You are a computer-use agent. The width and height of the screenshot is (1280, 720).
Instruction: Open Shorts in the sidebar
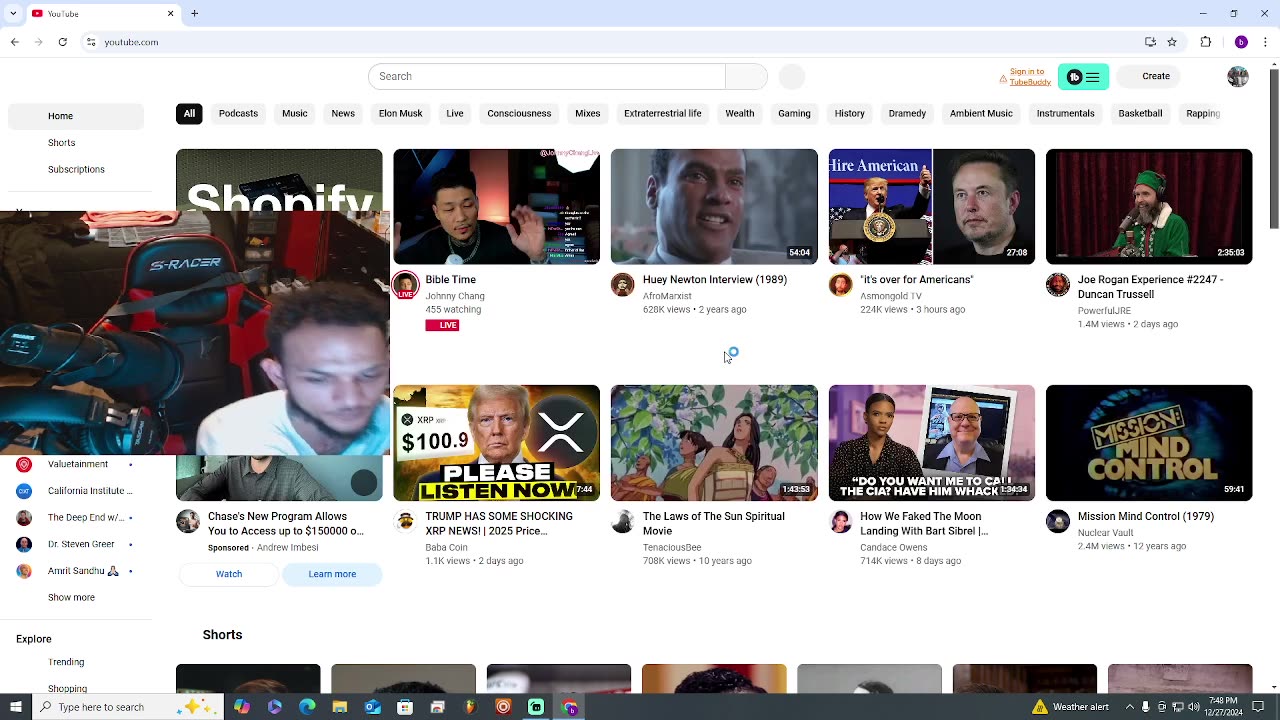(62, 143)
